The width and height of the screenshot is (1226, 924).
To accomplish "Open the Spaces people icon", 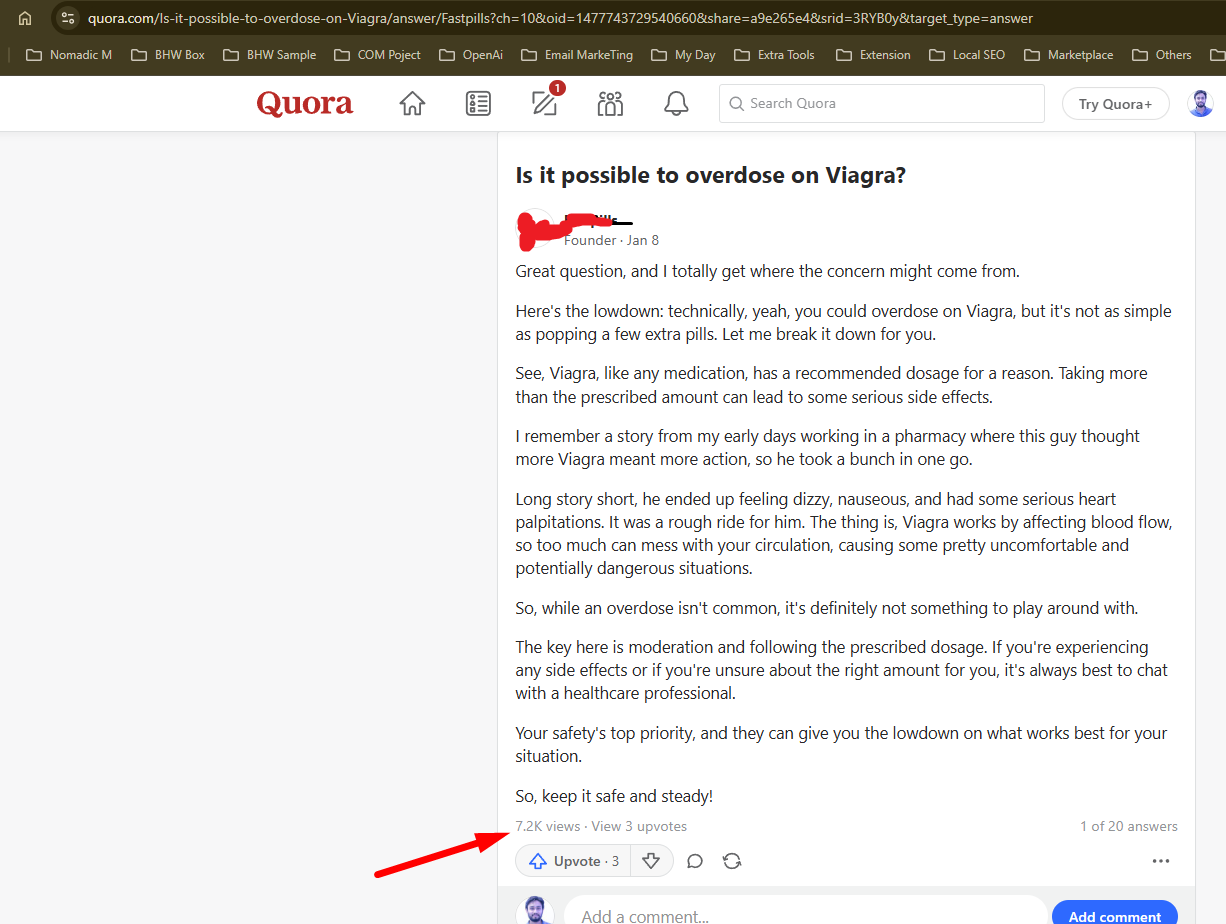I will [x=610, y=103].
